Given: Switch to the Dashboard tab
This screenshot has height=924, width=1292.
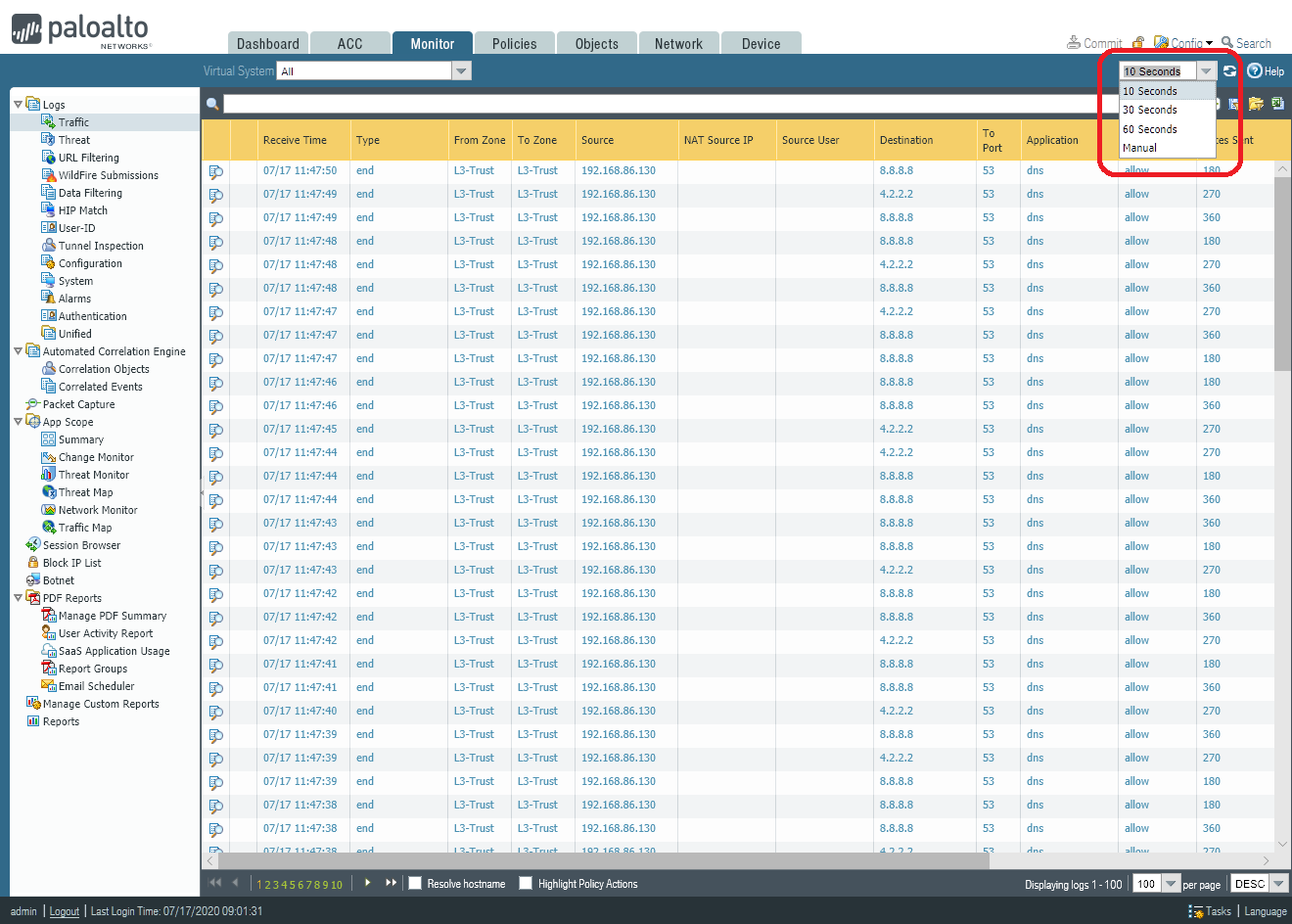Looking at the screenshot, I should [x=268, y=44].
